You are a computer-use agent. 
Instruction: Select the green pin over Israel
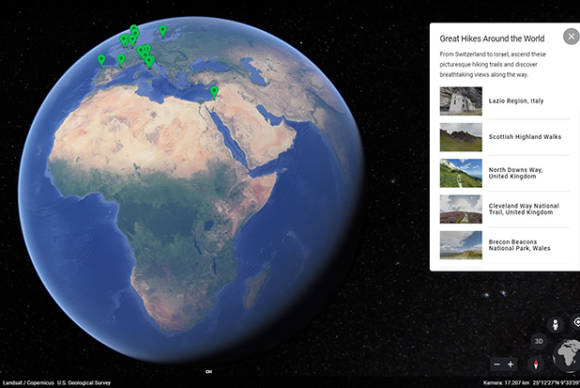pyautogui.click(x=214, y=92)
